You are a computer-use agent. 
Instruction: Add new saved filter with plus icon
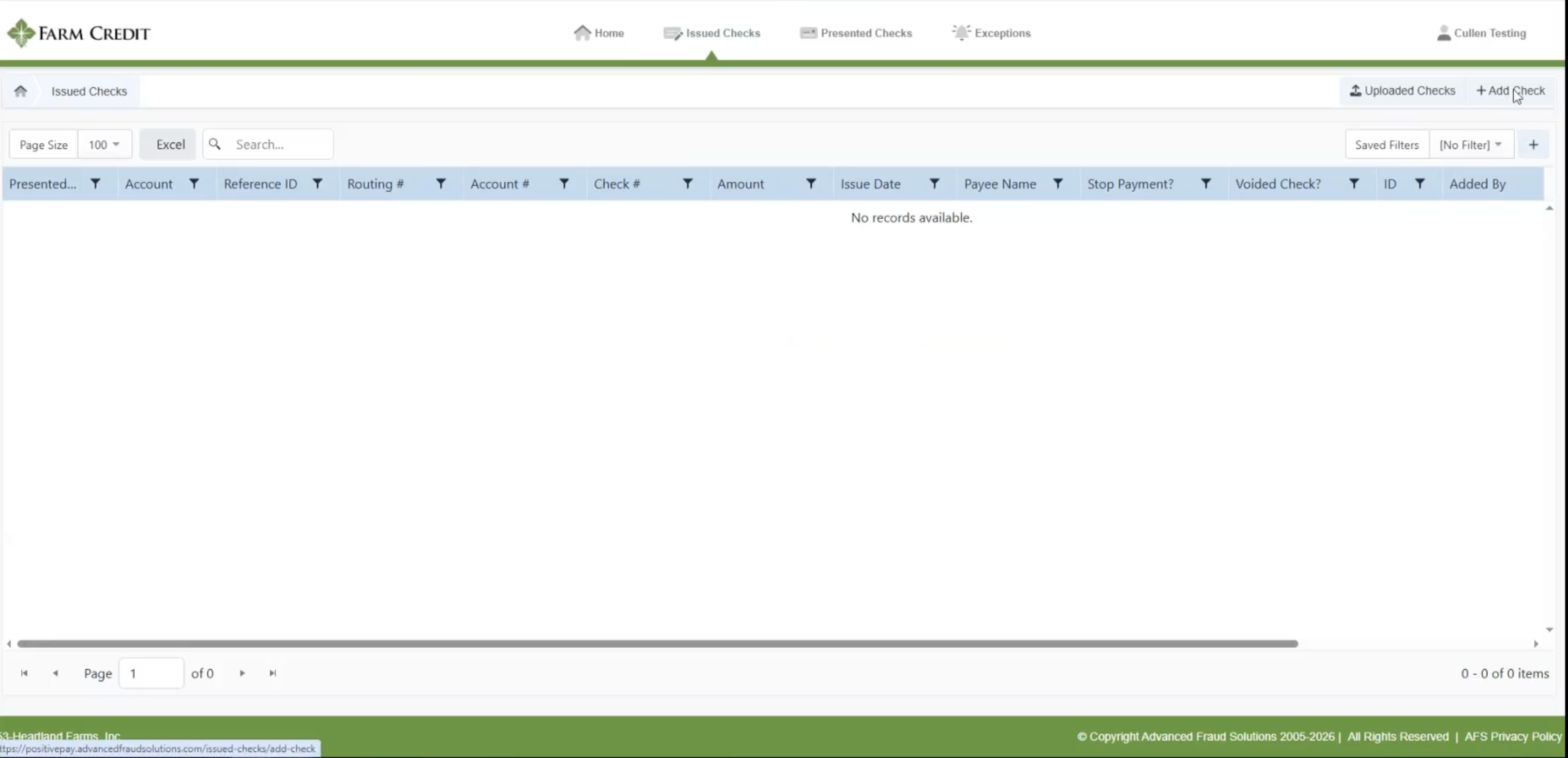coord(1533,145)
